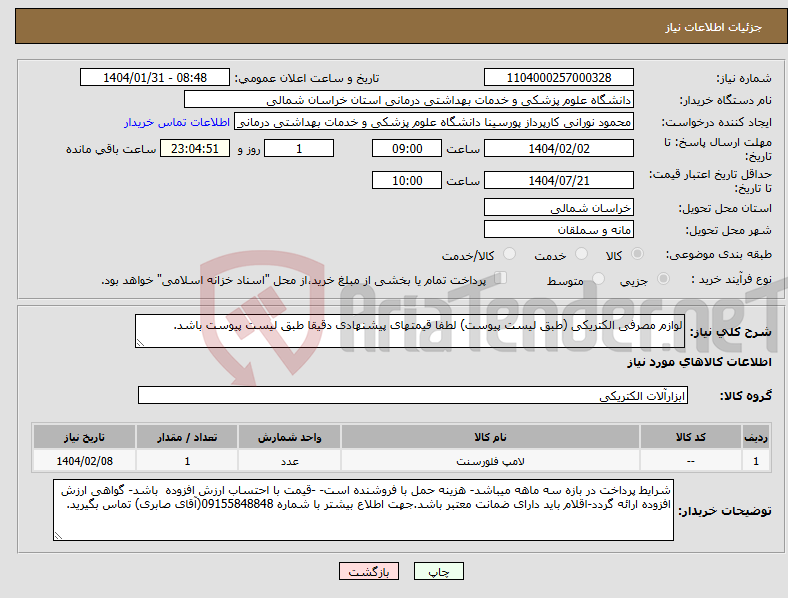
Task: Click the عدد unit cell
Action: [x=289, y=461]
